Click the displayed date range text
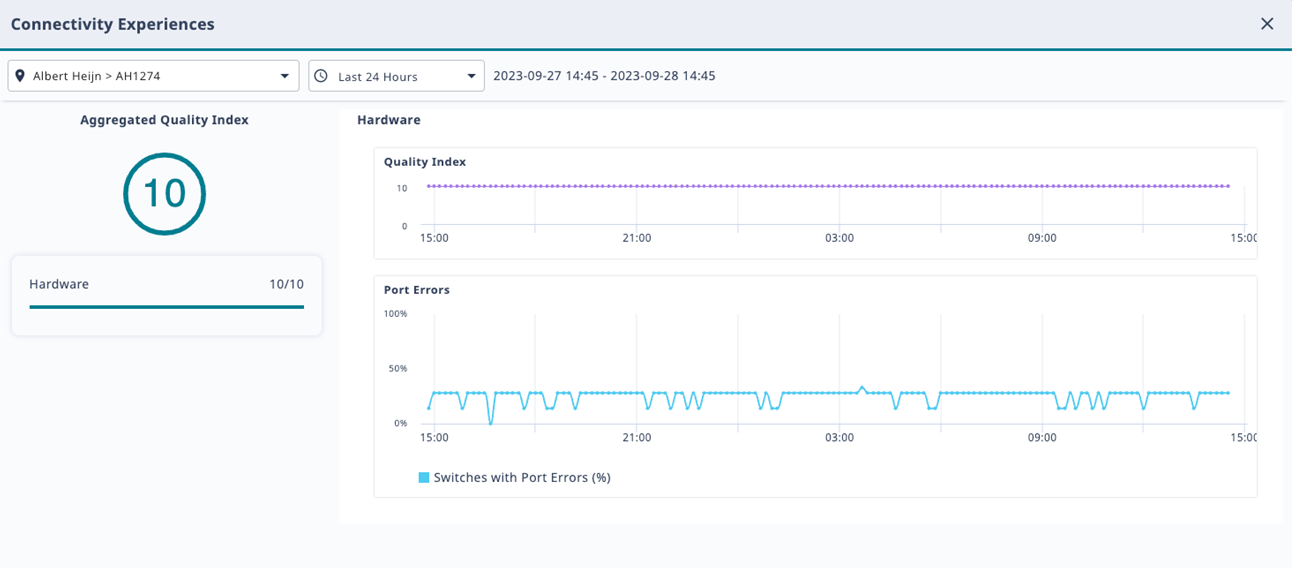1292x568 pixels. click(x=604, y=76)
